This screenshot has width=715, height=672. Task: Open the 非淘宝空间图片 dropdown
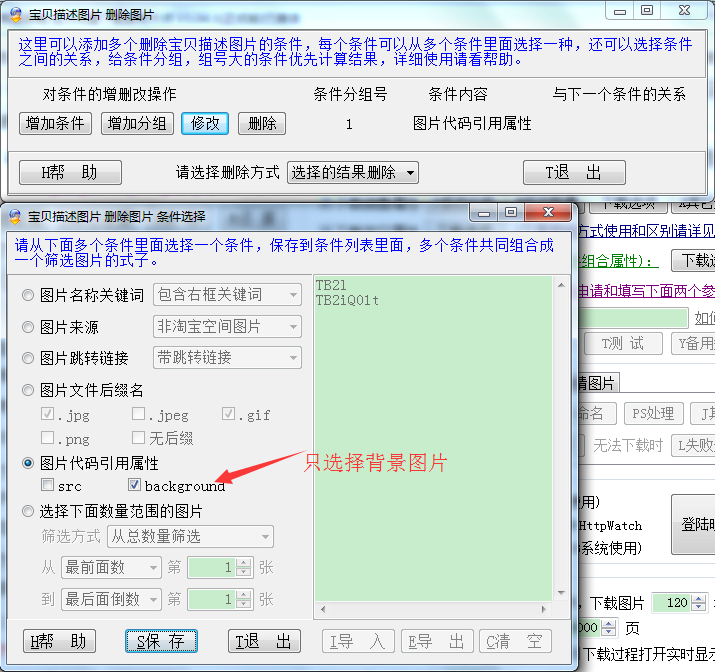pyautogui.click(x=227, y=327)
